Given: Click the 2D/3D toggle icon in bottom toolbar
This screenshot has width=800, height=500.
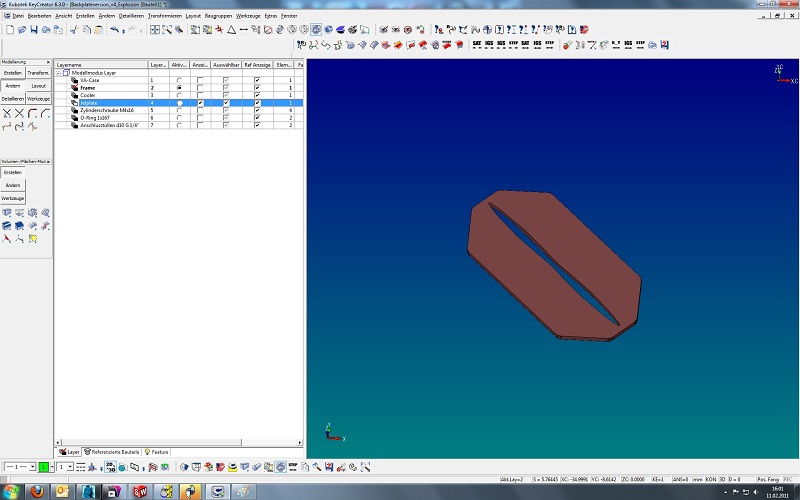Looking at the screenshot, I should pos(110,467).
